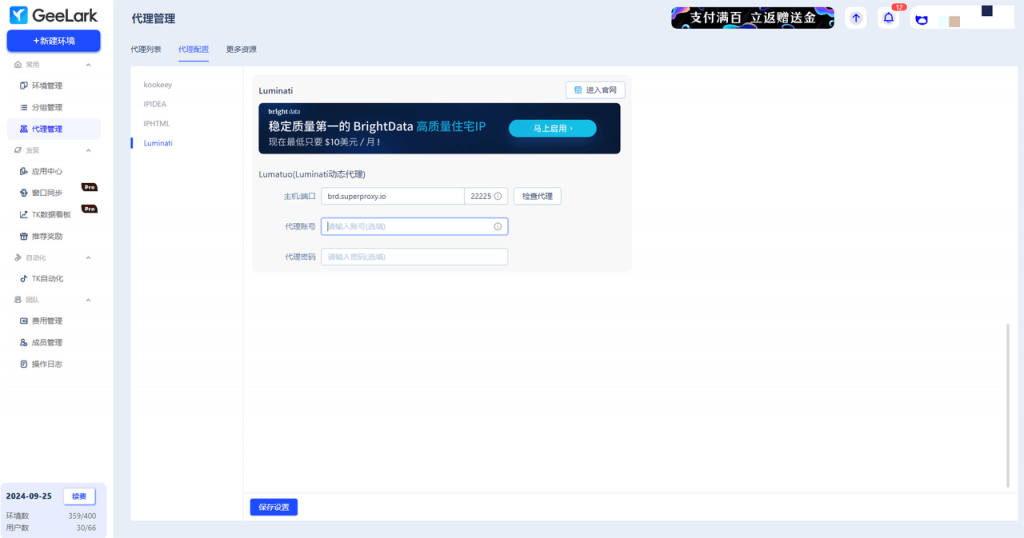This screenshot has width=1024, height=538.
Task: Collapse the 常用 sidebar section
Action: (88, 65)
